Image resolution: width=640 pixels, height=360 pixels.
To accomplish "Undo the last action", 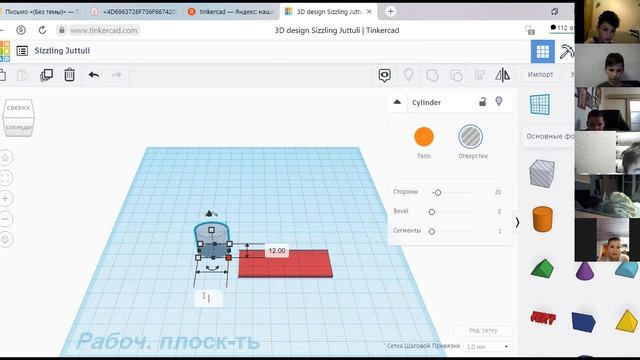I will pyautogui.click(x=94, y=75).
